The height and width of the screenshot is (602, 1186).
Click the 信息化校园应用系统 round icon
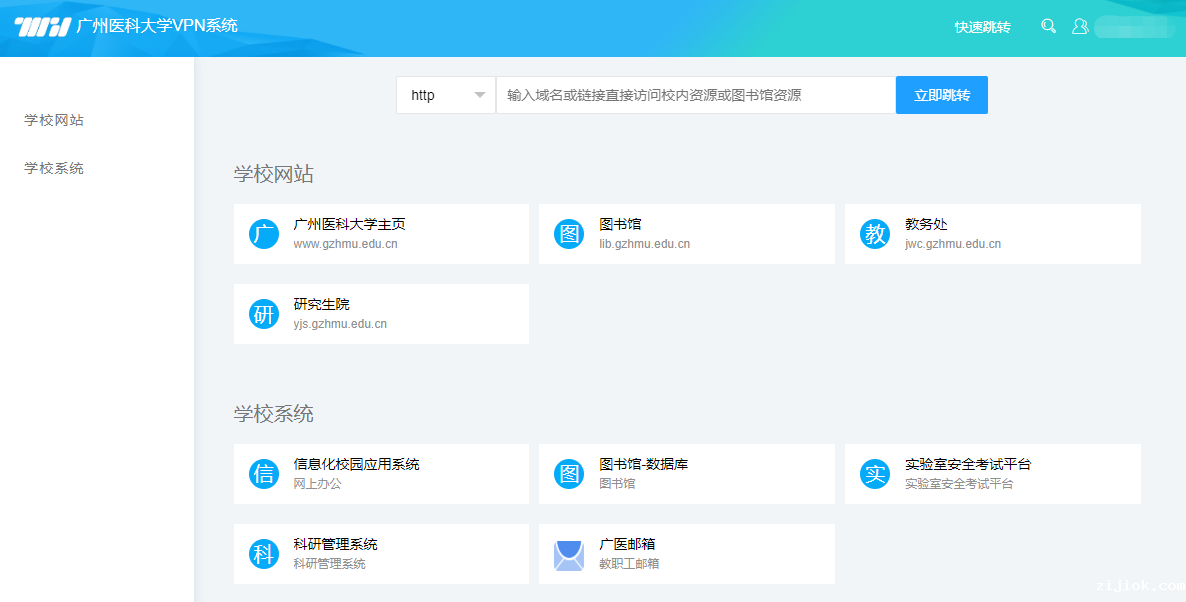(264, 474)
